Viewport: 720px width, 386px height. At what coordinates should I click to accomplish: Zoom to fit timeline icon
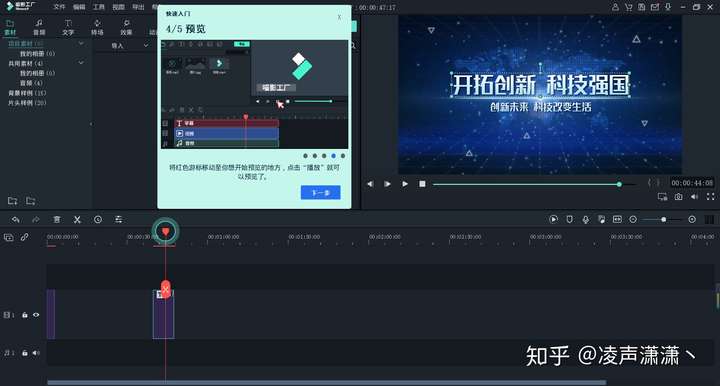tap(617, 219)
